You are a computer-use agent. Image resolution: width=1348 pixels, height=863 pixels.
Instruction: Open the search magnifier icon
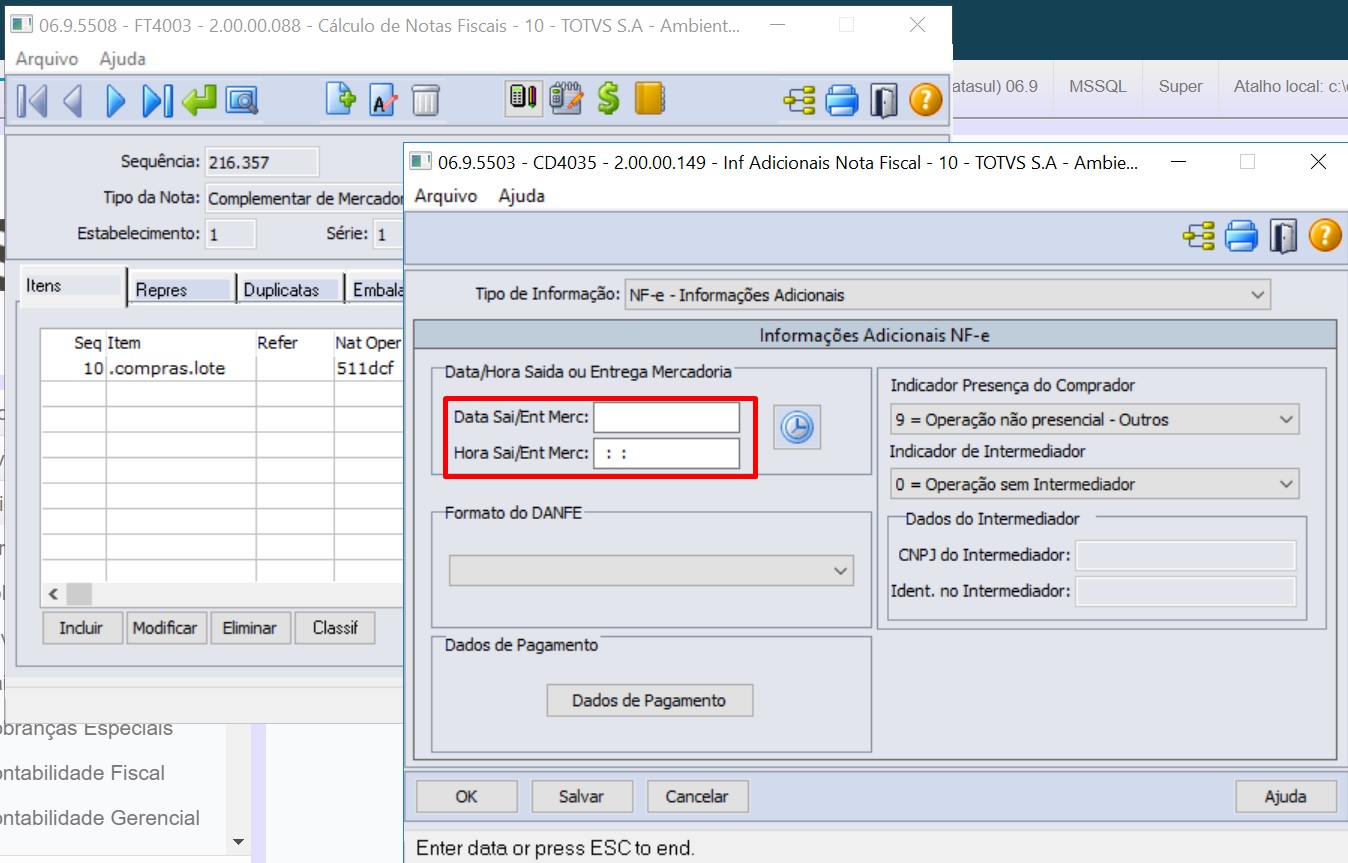click(242, 100)
